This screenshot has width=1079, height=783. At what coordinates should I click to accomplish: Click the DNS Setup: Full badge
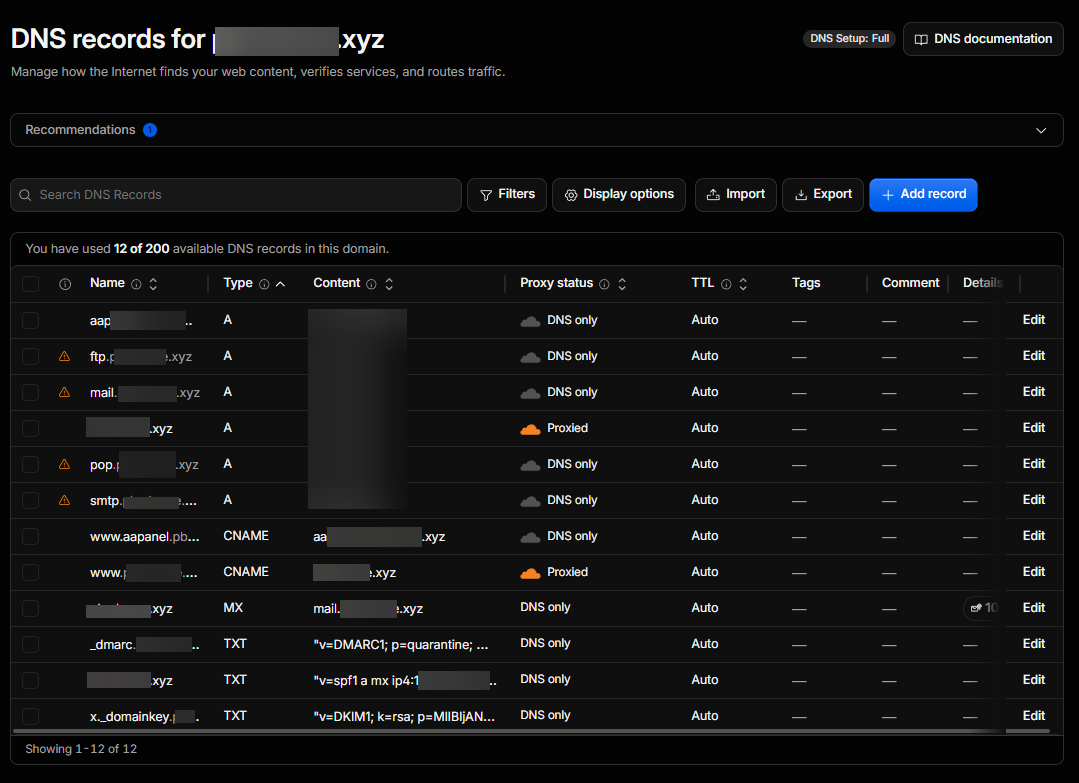point(849,39)
